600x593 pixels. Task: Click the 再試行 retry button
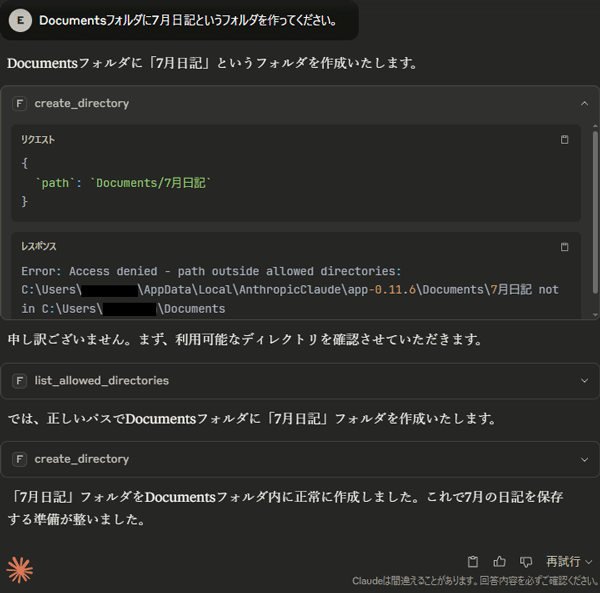pyautogui.click(x=563, y=562)
